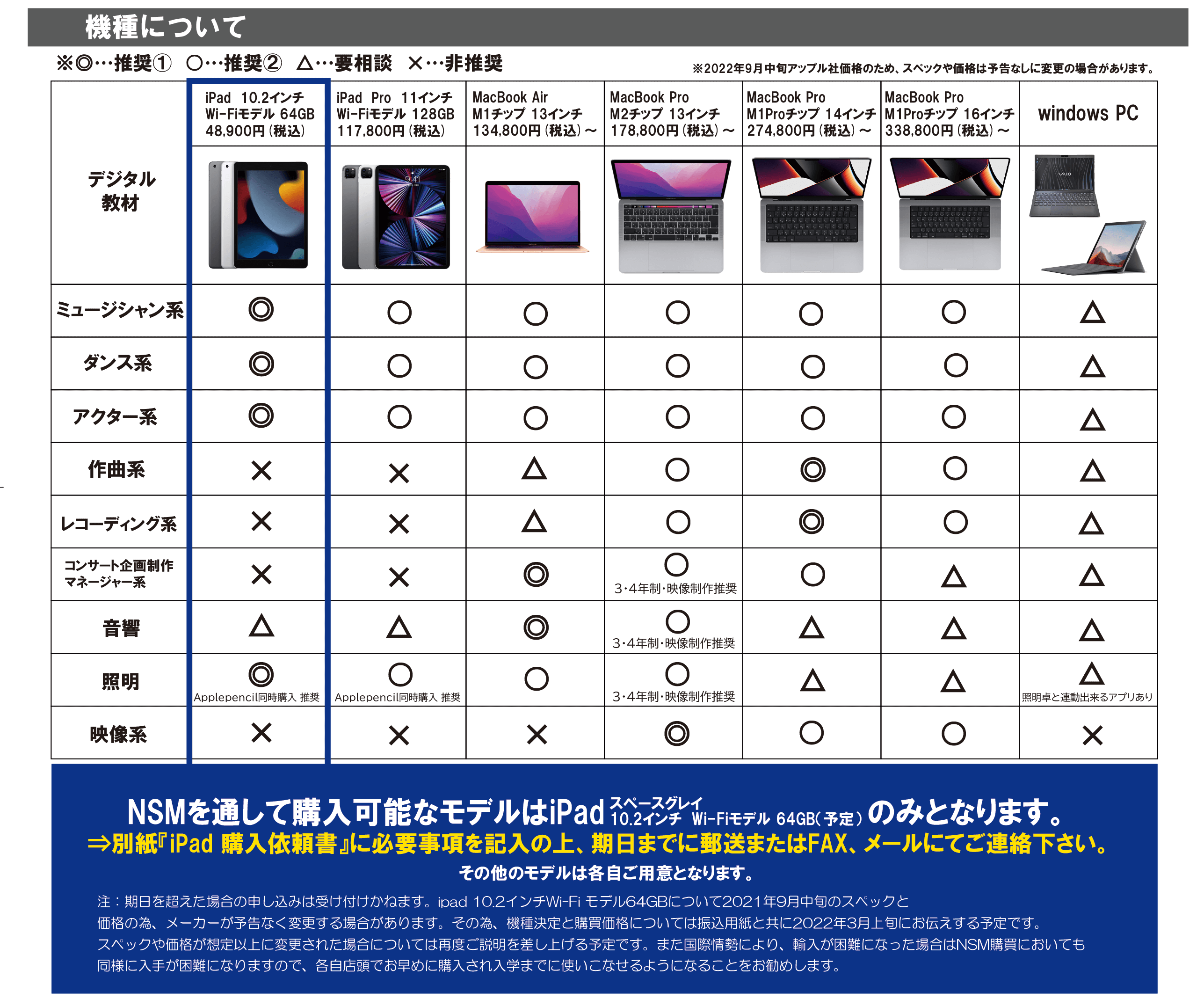Click the iPad 10.2インチ product image

pos(258,215)
